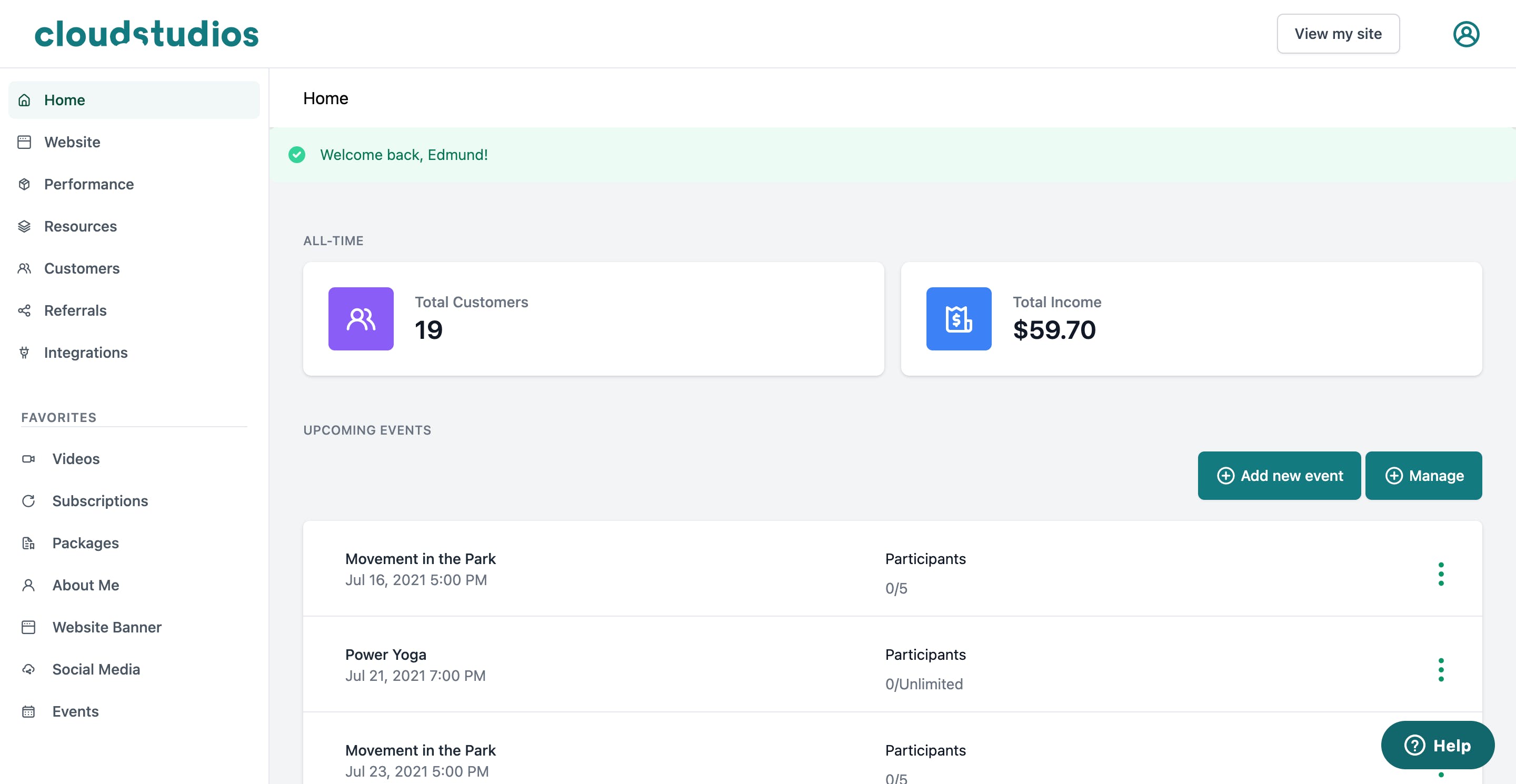Open the Help chat widget

[x=1437, y=745]
